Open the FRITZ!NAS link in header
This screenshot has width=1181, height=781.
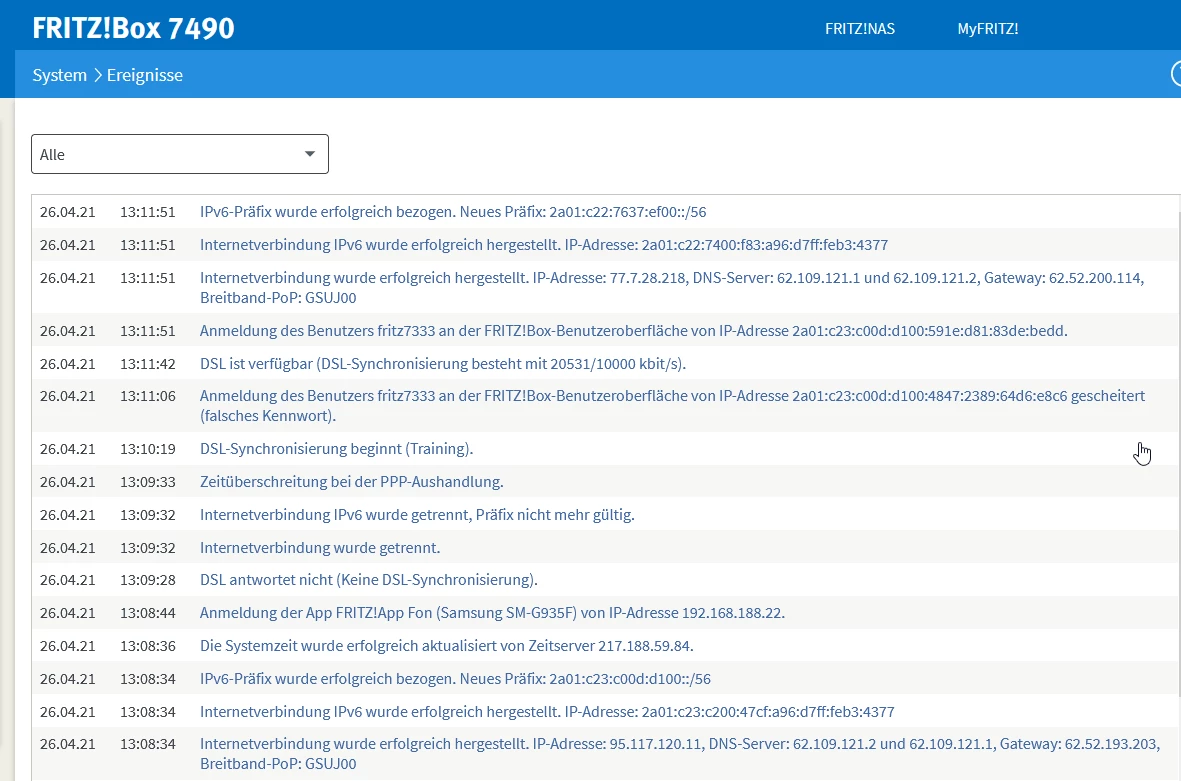click(859, 29)
